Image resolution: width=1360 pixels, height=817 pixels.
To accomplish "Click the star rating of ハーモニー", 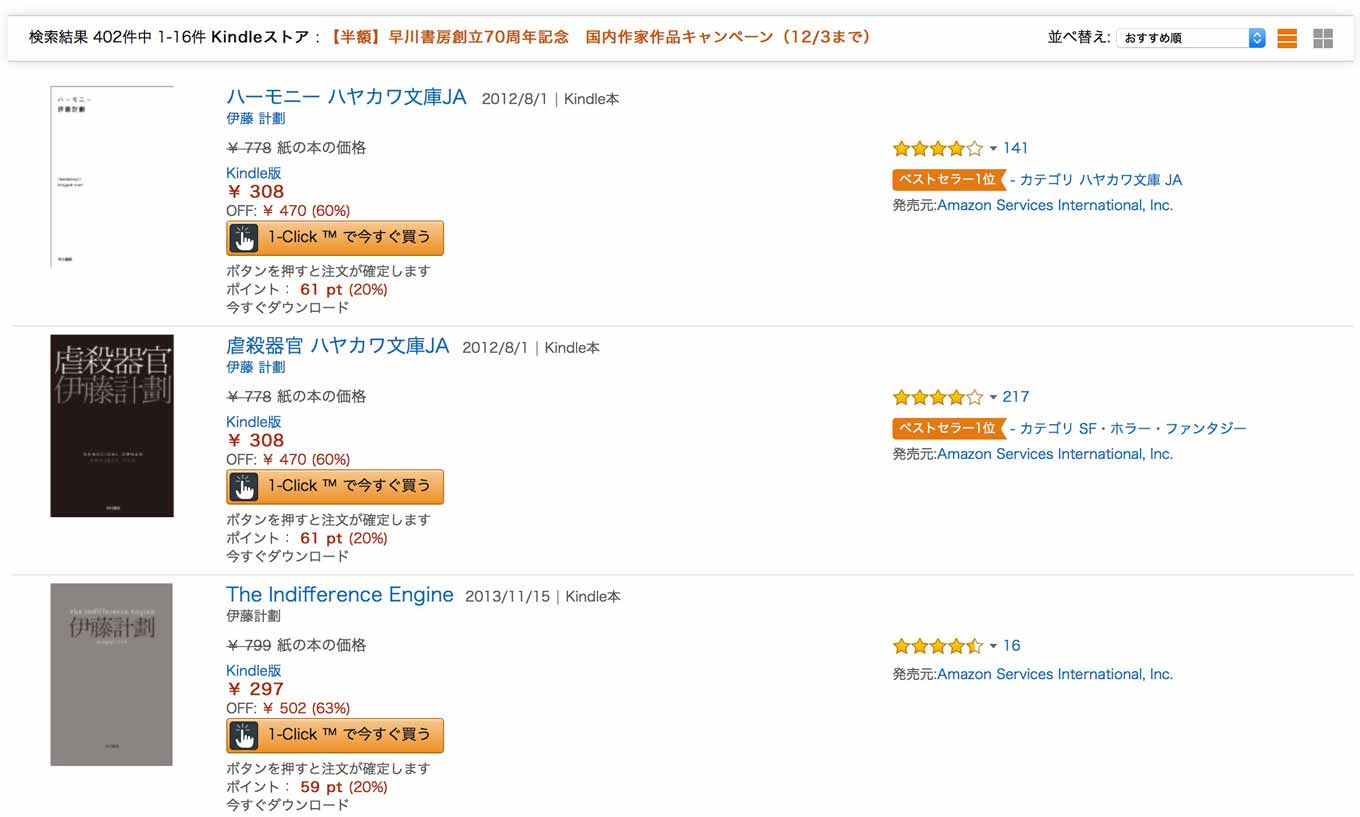I will tap(938, 149).
